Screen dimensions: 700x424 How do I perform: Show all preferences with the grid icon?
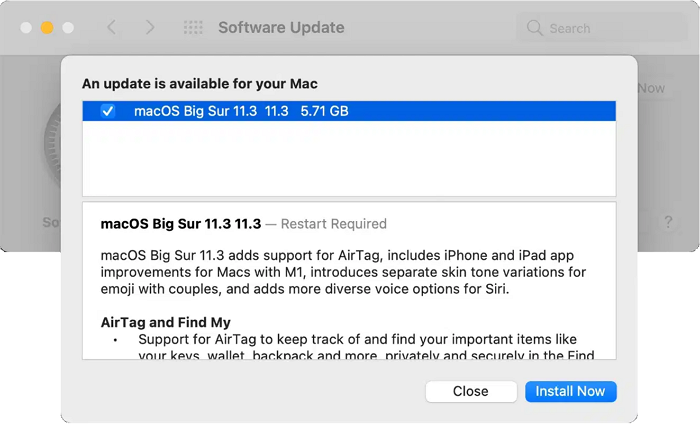(193, 28)
